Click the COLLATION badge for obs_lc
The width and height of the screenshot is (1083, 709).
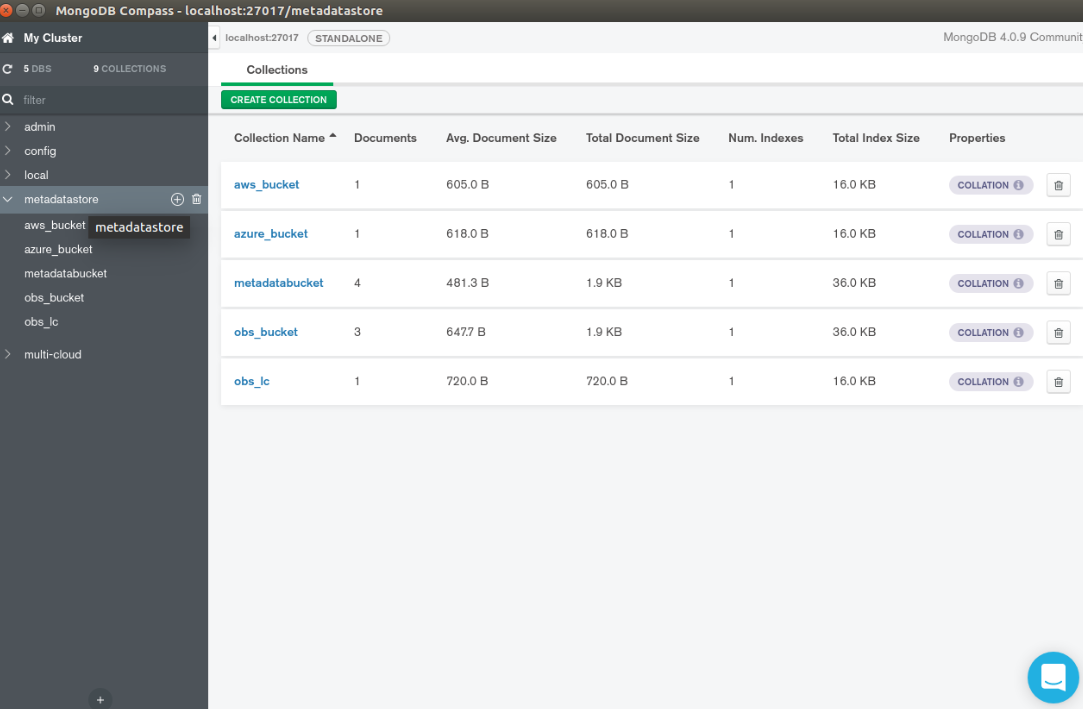coord(990,381)
